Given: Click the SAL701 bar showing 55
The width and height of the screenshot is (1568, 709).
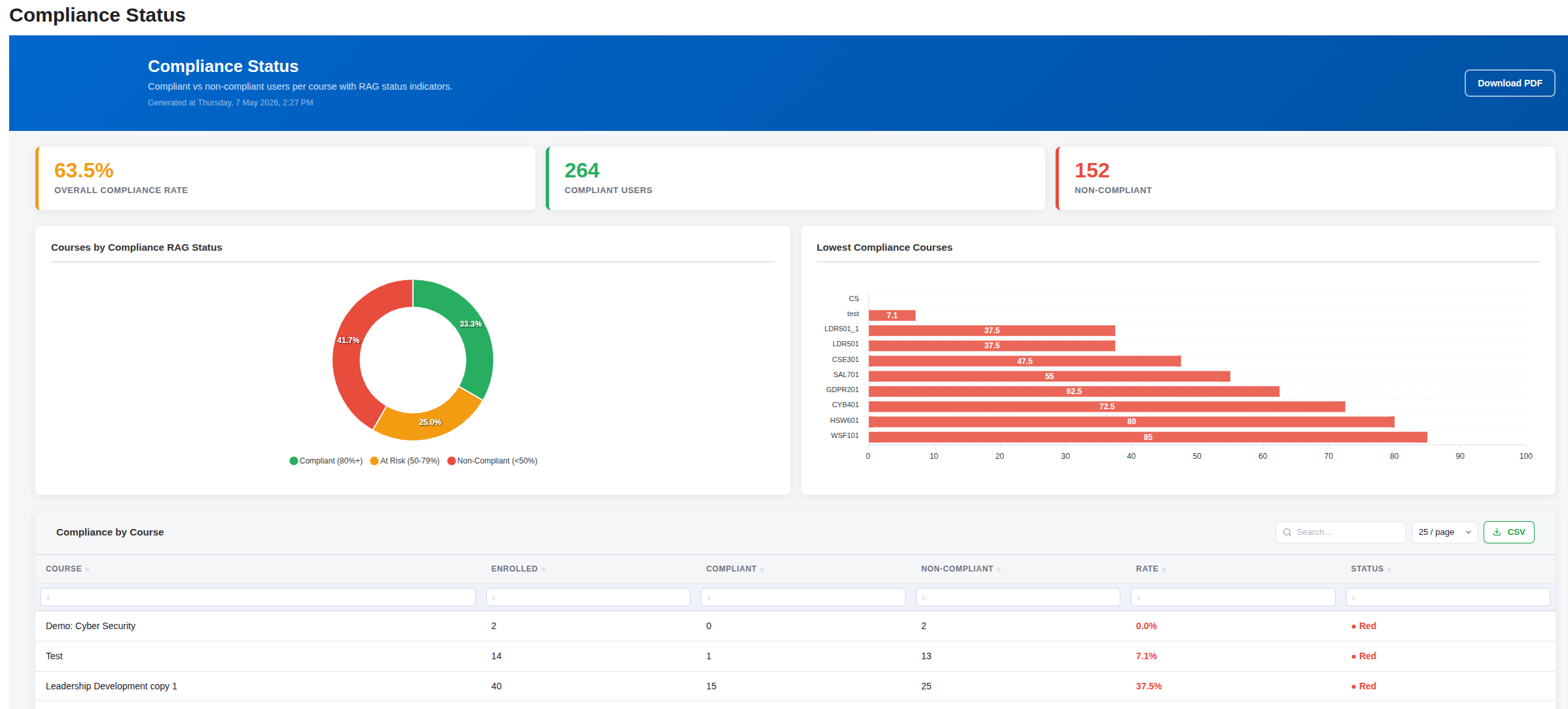Looking at the screenshot, I should [1049, 376].
